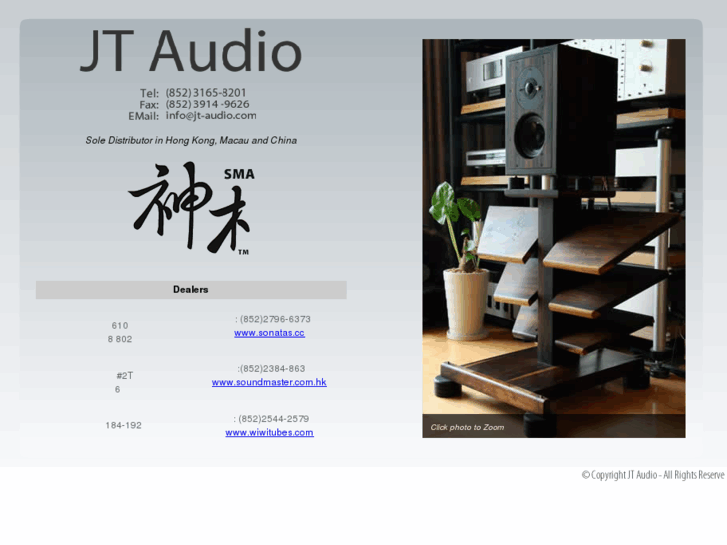Click the address text '184-192'

coord(123,425)
